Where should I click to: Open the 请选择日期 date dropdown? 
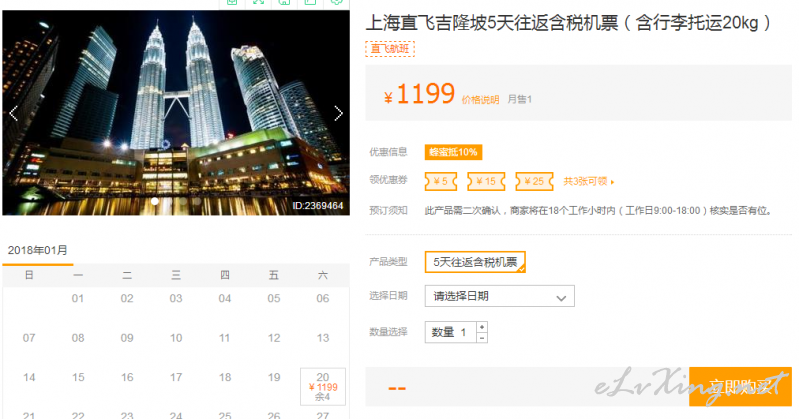[499, 296]
